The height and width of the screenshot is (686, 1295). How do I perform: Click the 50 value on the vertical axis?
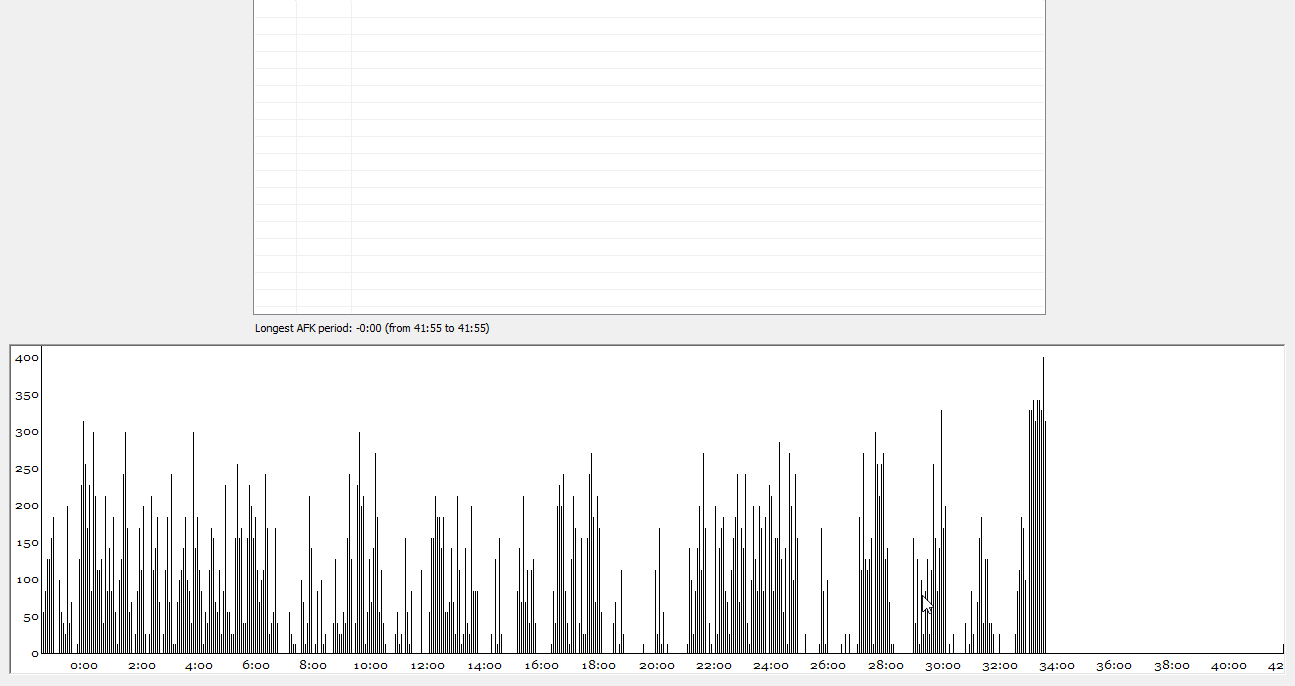pyautogui.click(x=31, y=617)
